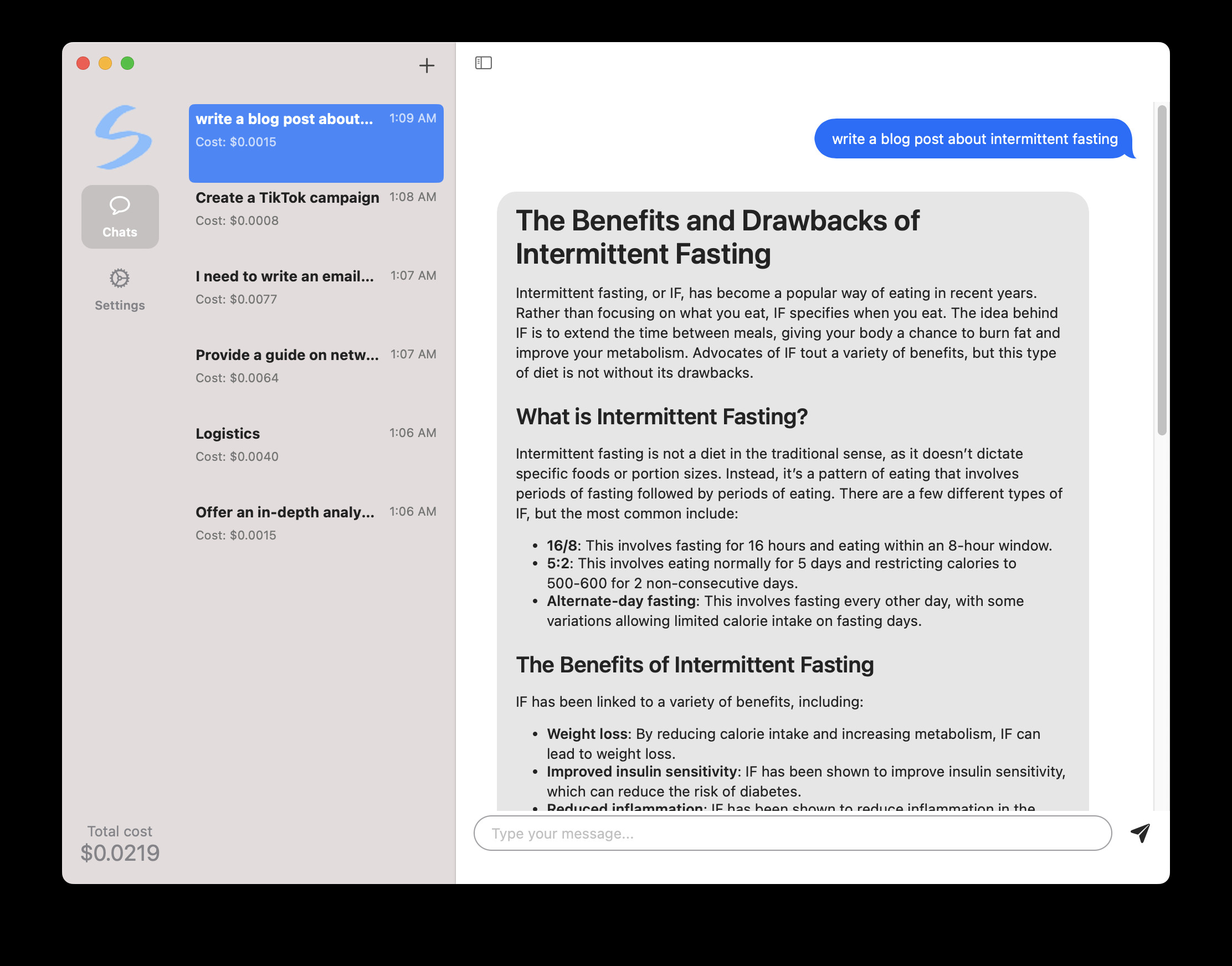The height and width of the screenshot is (966, 1232).
Task: Click the main blog title heading
Action: [x=717, y=237]
